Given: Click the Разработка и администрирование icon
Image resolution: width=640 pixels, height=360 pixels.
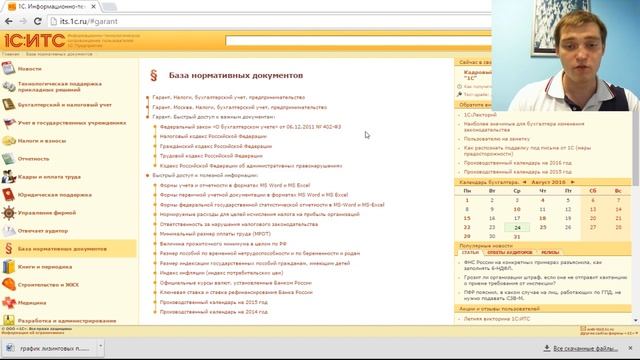Looking at the screenshot, I should [x=8, y=320].
